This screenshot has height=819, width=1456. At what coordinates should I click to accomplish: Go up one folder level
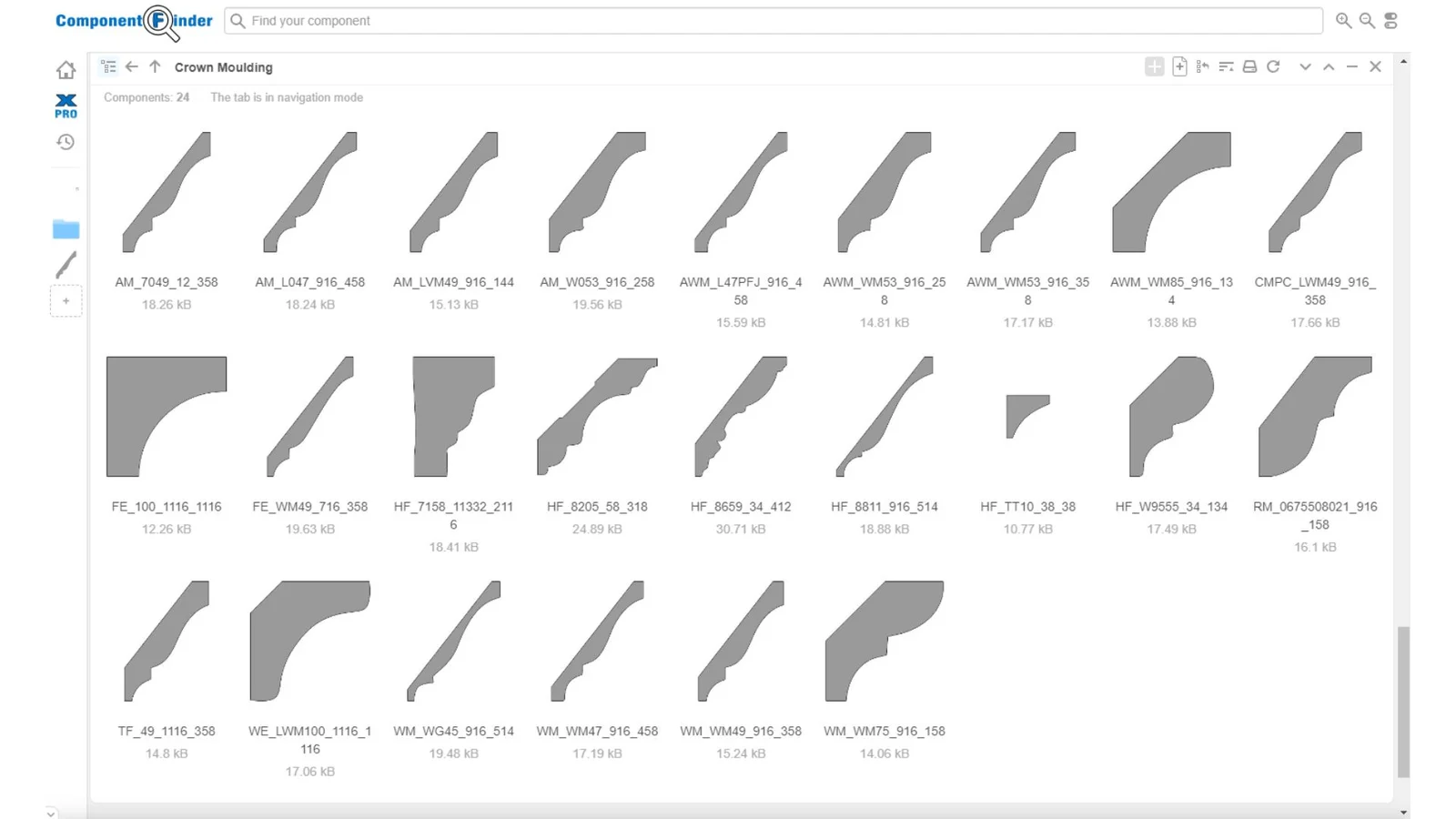(x=155, y=66)
